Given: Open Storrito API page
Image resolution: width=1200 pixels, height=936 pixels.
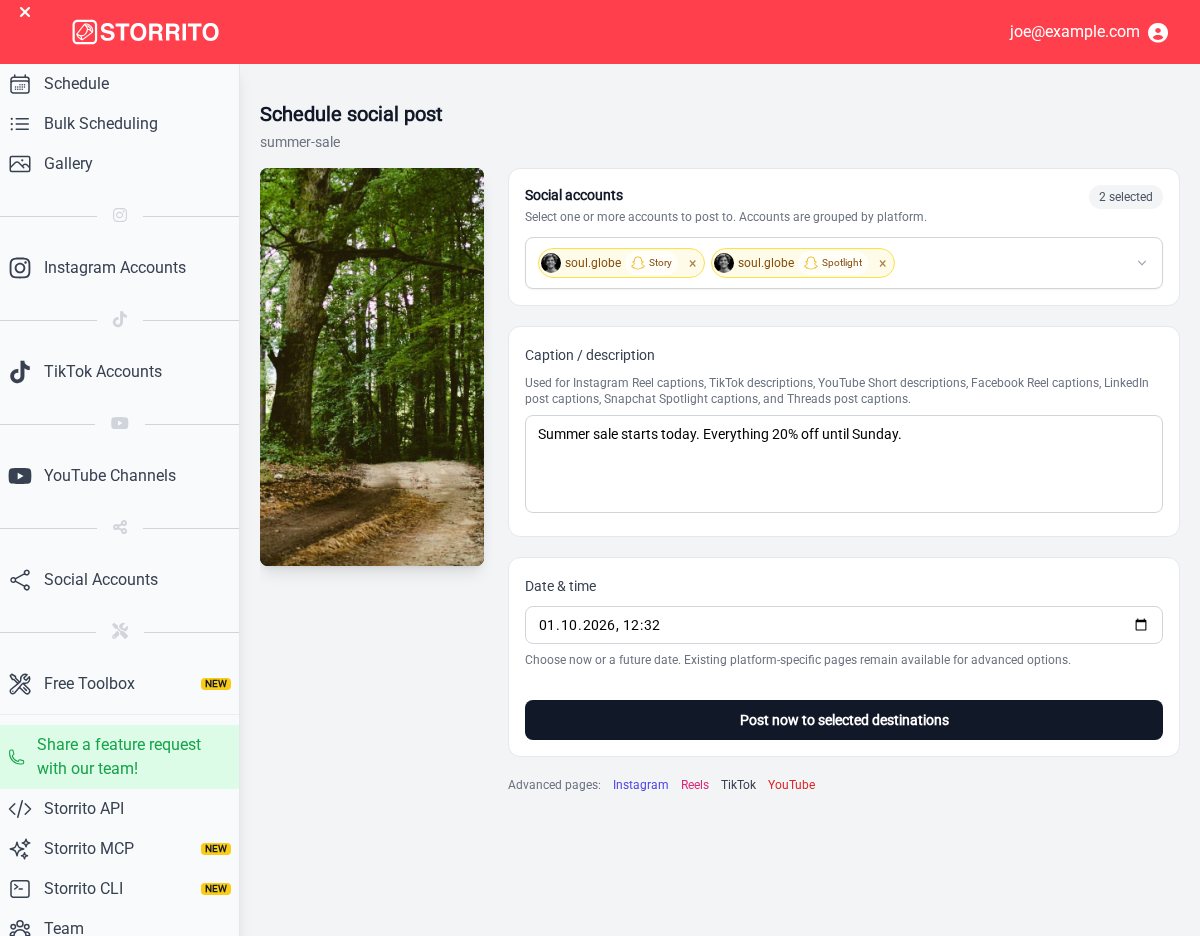Looking at the screenshot, I should point(119,809).
